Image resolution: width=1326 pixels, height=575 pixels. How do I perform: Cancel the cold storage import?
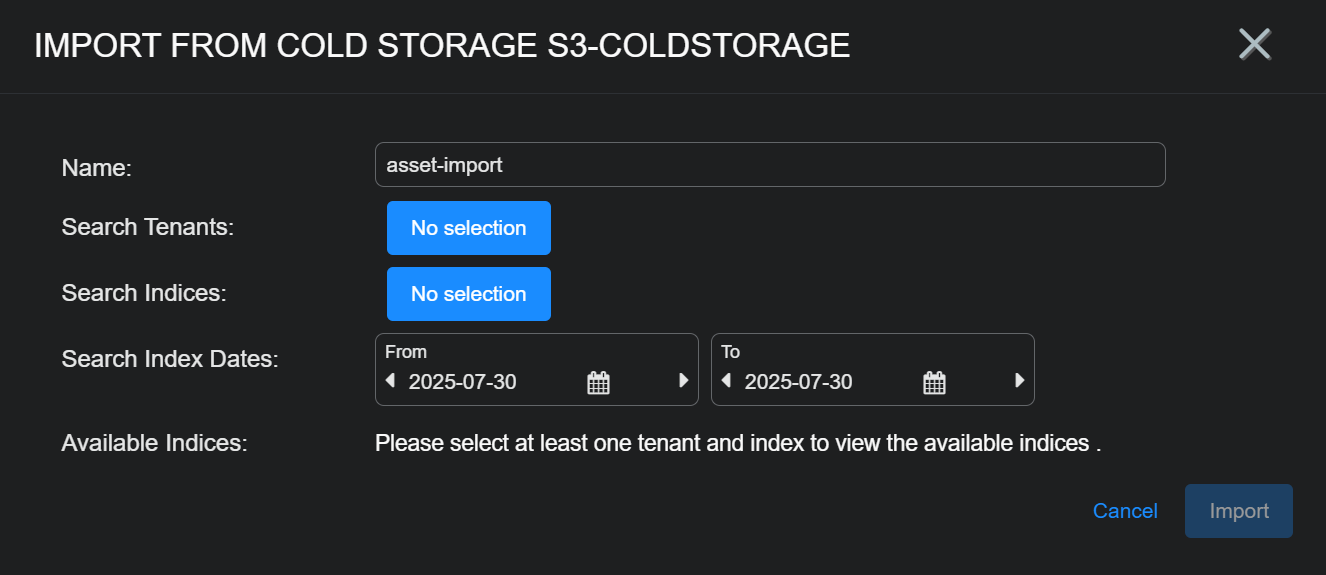1125,511
